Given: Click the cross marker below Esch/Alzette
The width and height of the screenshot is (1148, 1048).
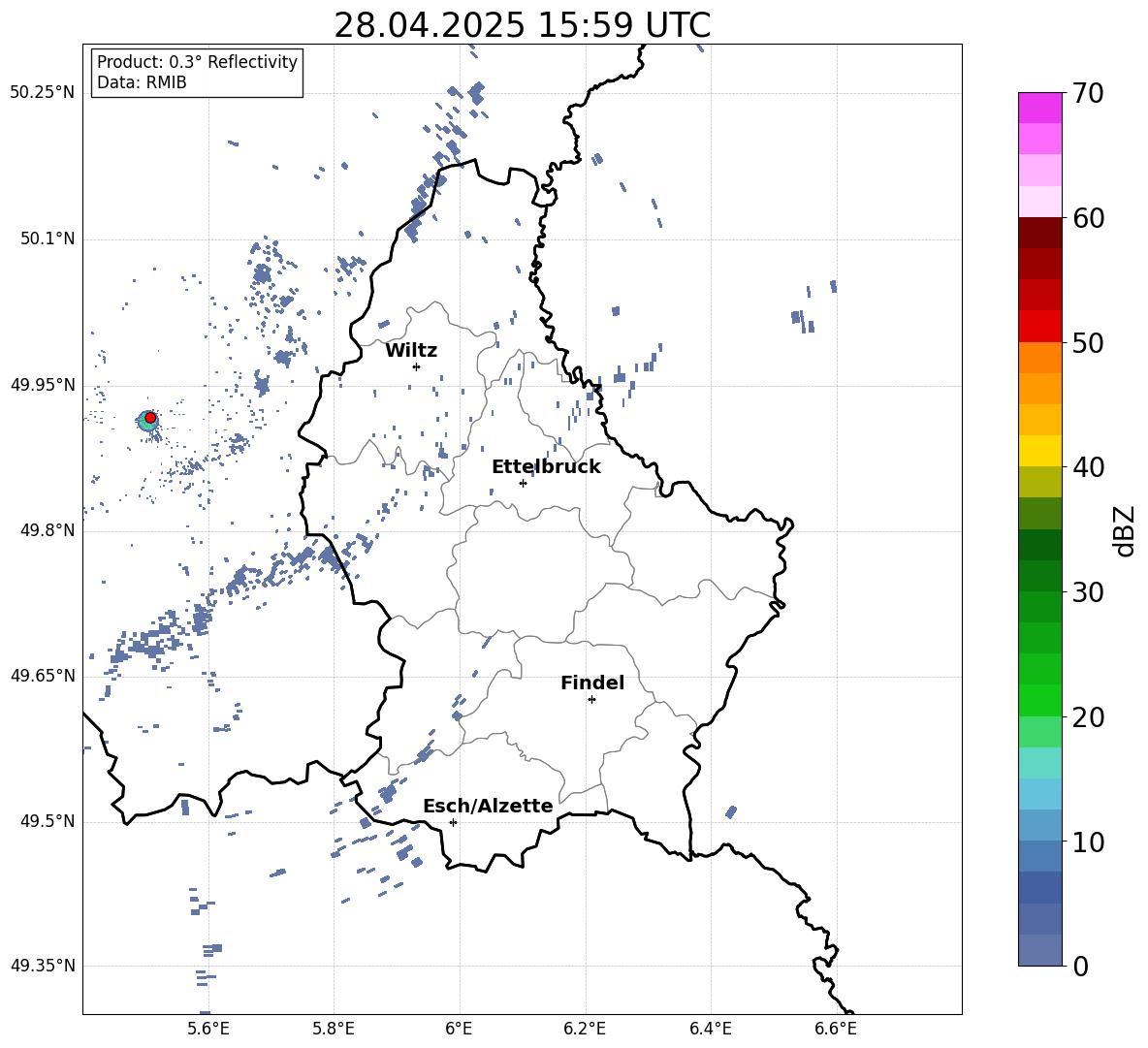Looking at the screenshot, I should tap(453, 822).
